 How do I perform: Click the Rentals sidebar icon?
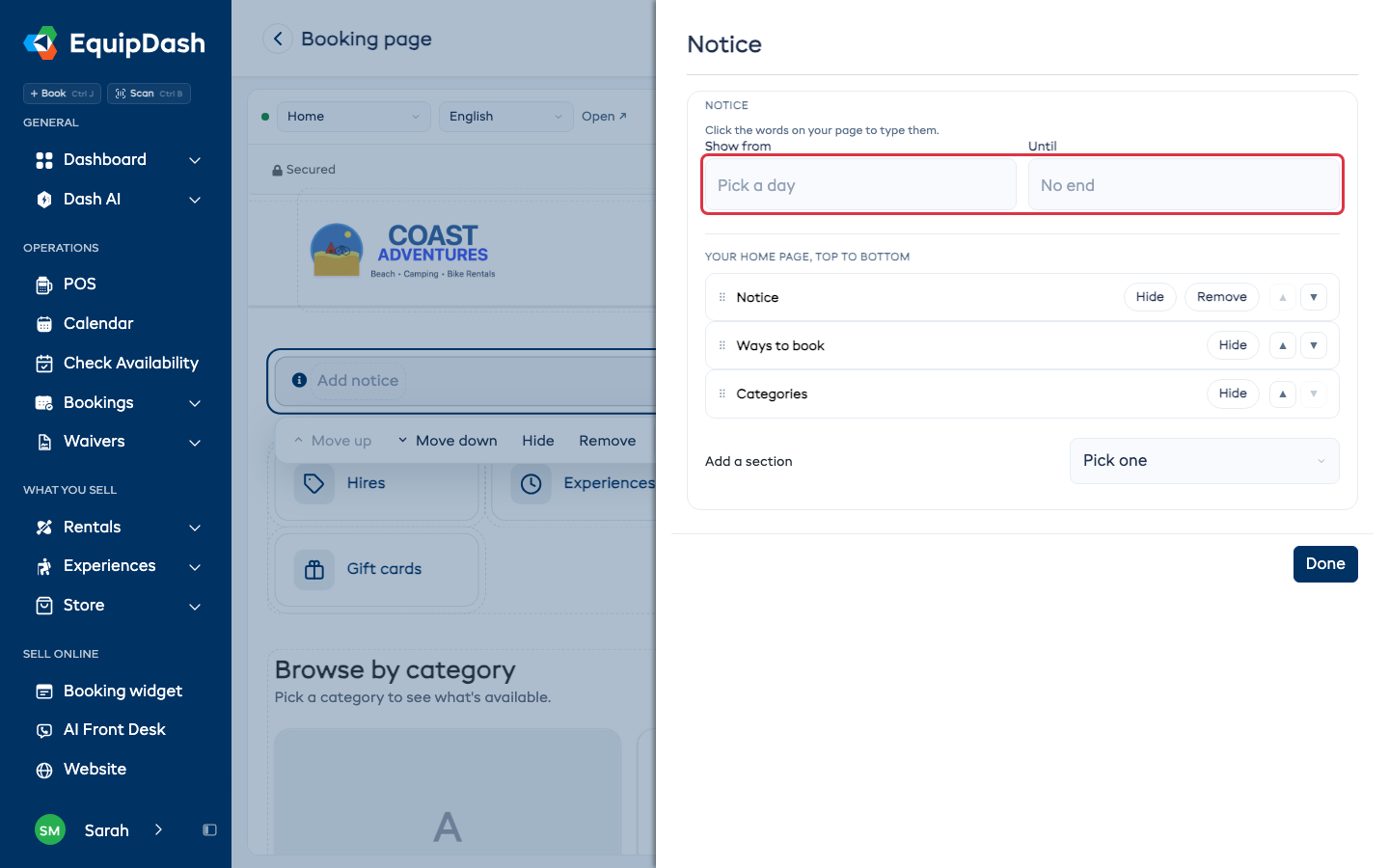[x=44, y=528]
